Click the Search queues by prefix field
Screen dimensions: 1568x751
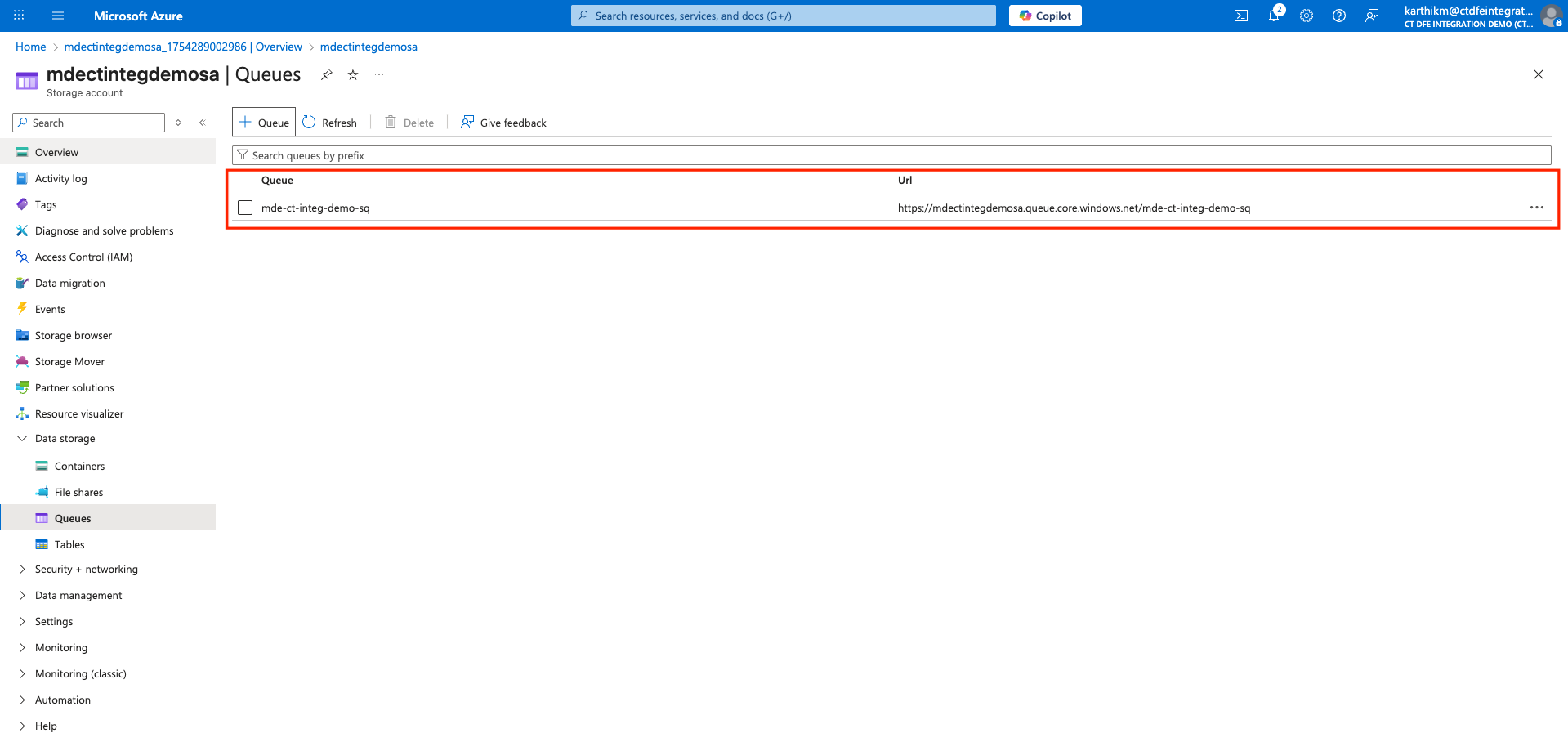[x=891, y=155]
